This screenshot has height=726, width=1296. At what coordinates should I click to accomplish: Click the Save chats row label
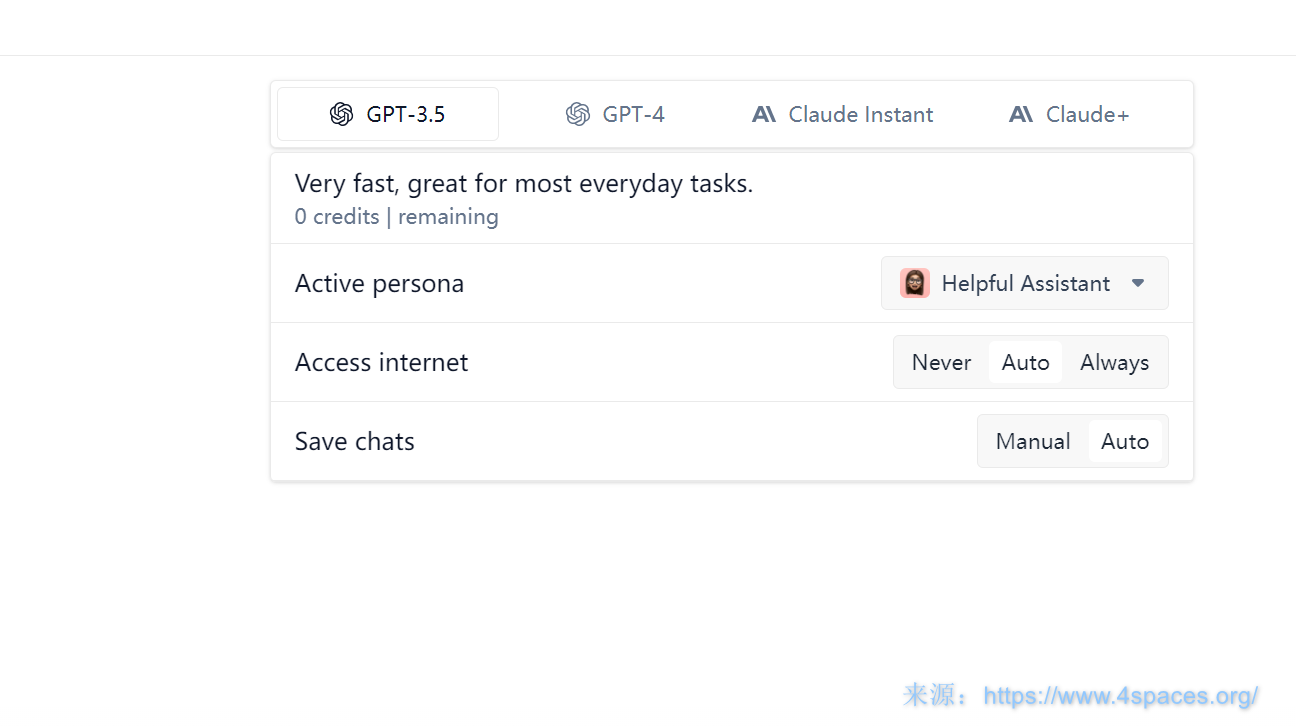click(x=354, y=441)
